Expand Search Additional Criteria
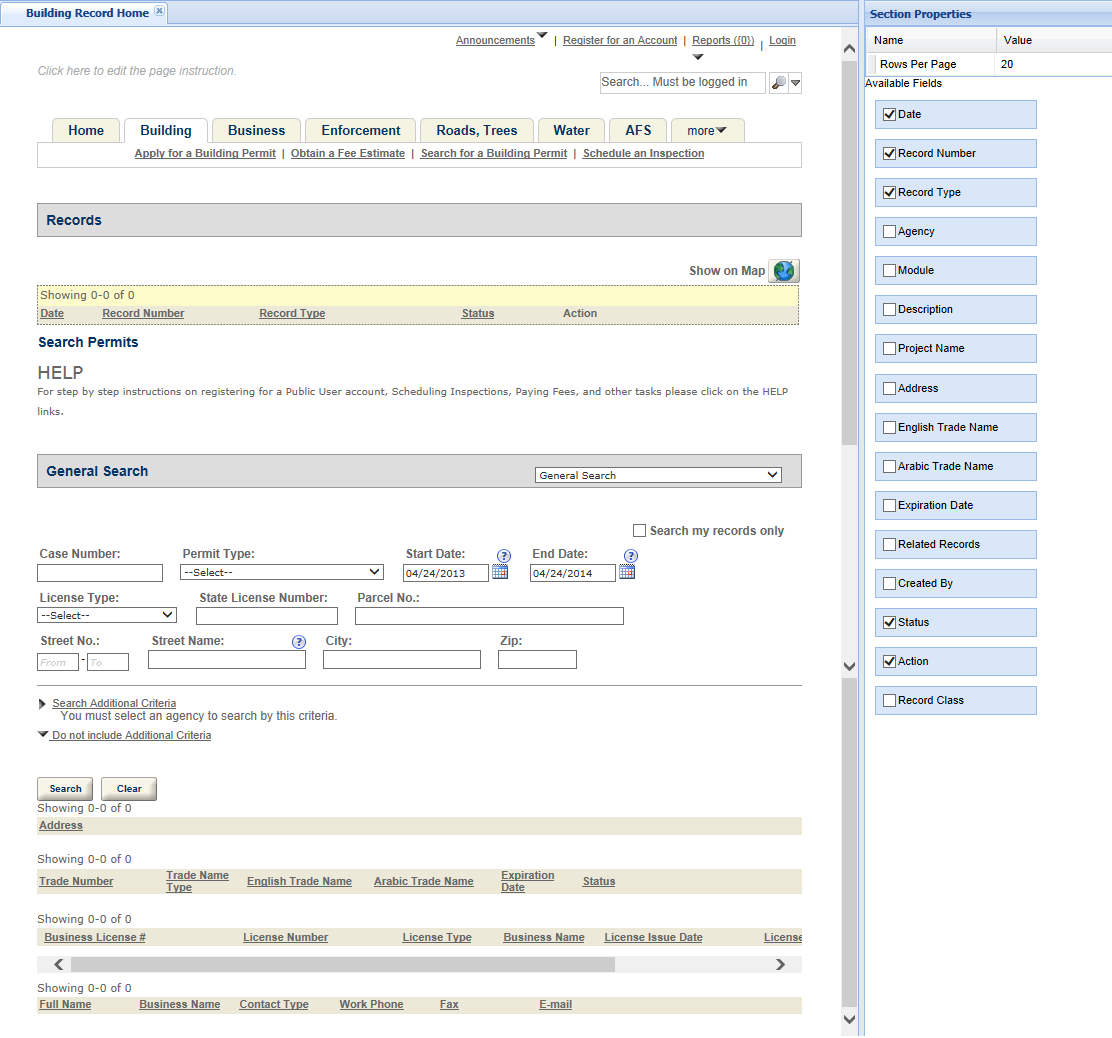 pos(113,703)
